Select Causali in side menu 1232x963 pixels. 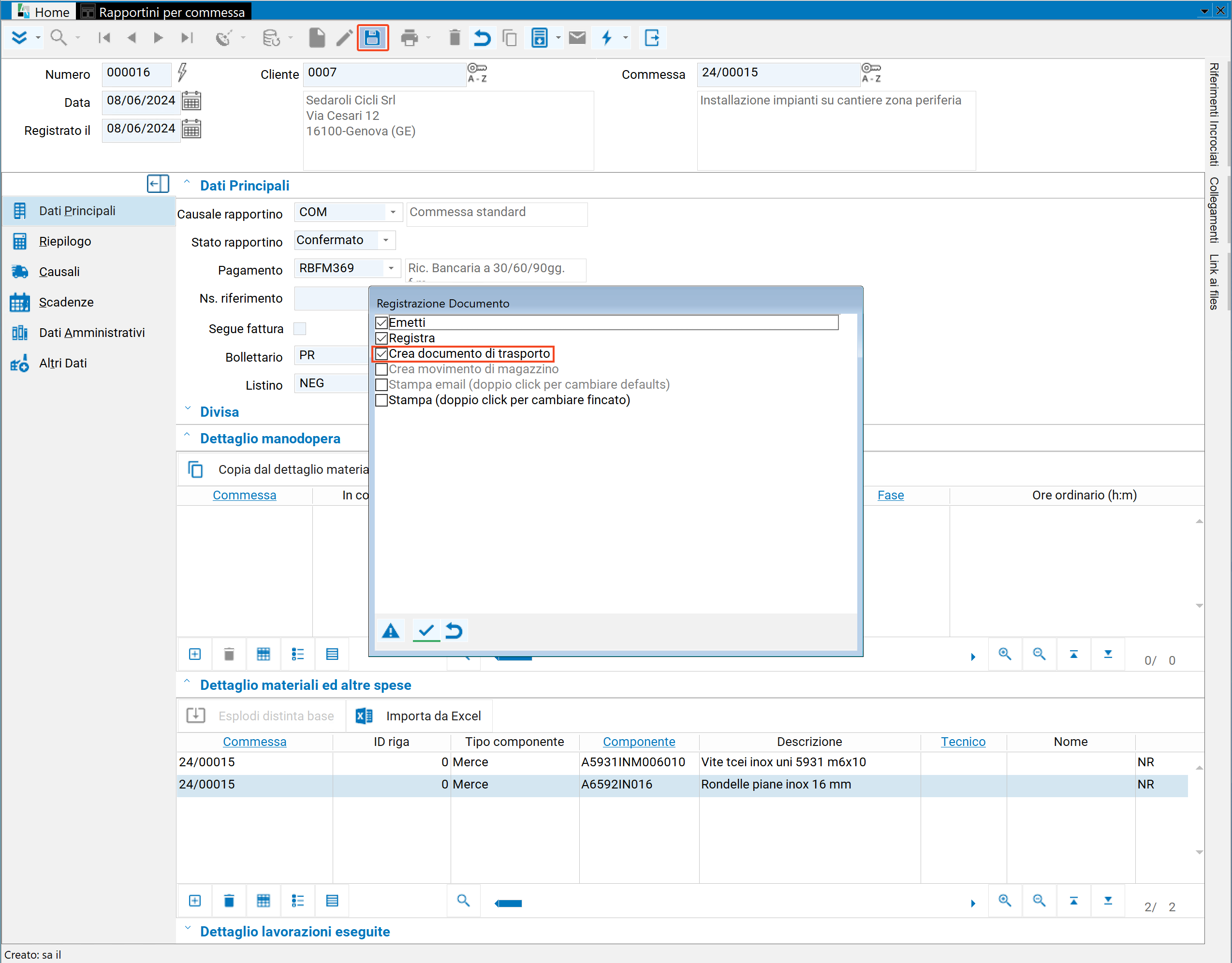click(x=59, y=272)
